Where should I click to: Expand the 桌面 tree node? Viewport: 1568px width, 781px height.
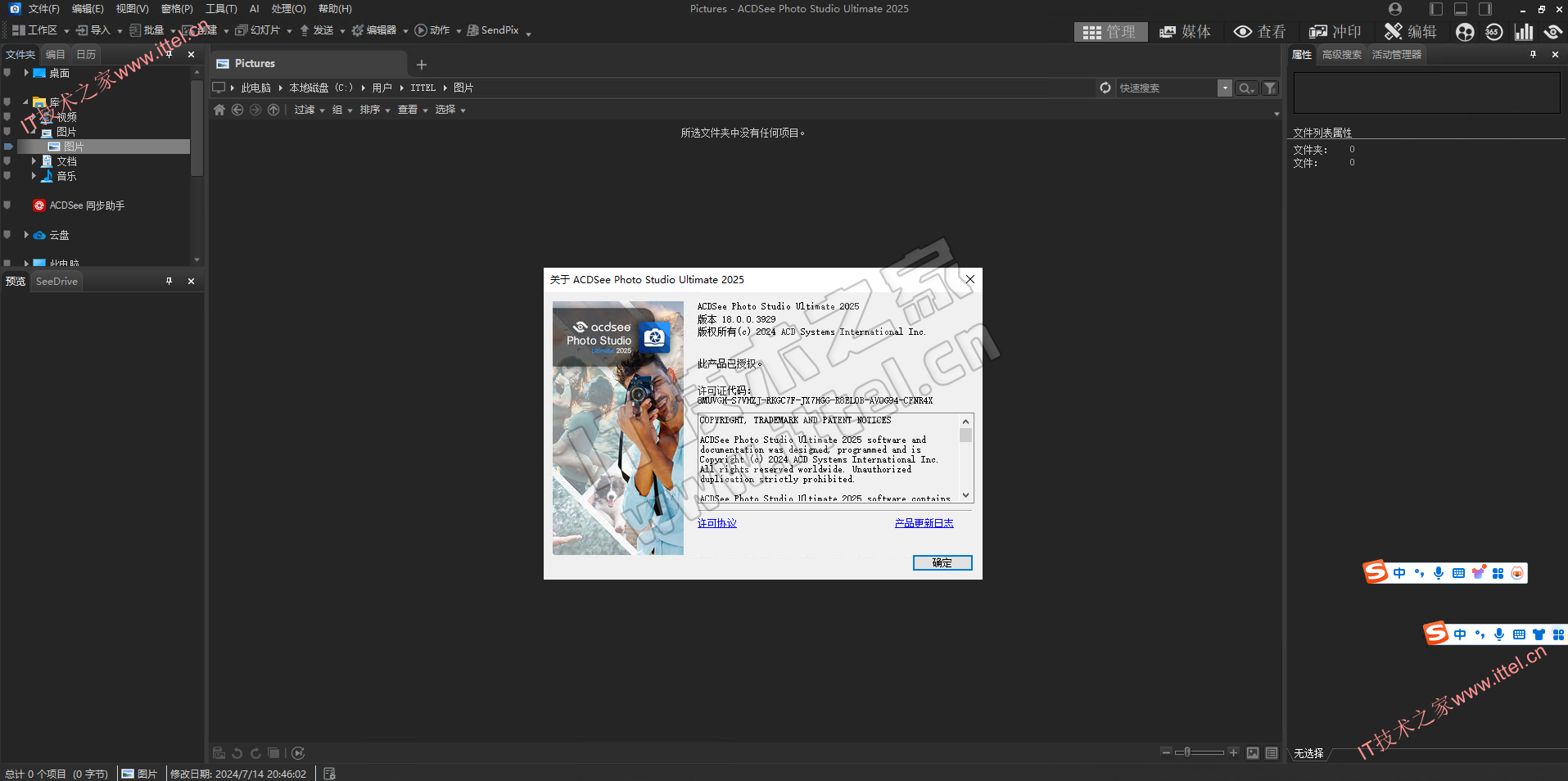point(26,73)
